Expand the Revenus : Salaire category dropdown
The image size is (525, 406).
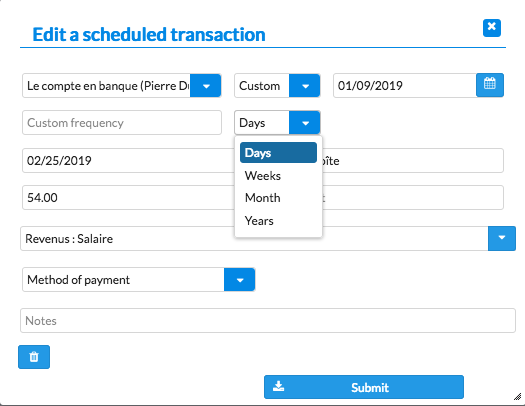point(502,238)
